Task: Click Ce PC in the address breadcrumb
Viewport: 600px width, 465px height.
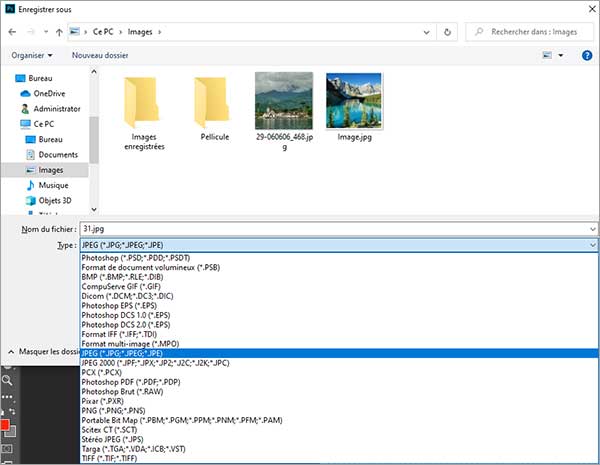Action: (103, 32)
